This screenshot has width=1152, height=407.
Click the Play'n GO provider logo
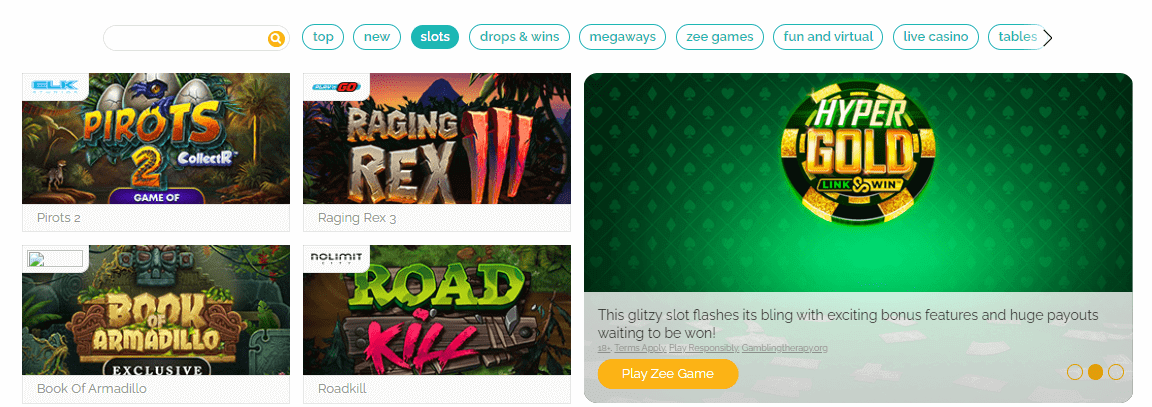[334, 86]
